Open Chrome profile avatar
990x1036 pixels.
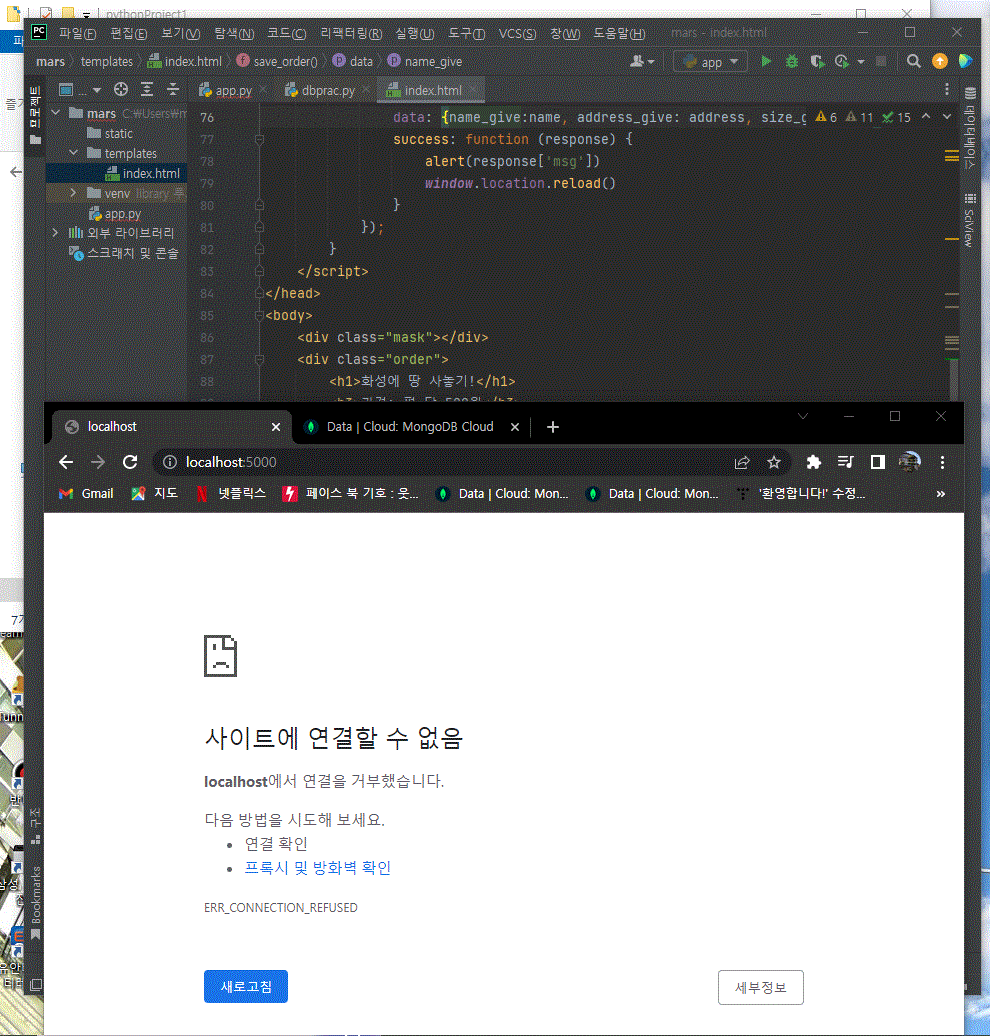click(x=909, y=462)
